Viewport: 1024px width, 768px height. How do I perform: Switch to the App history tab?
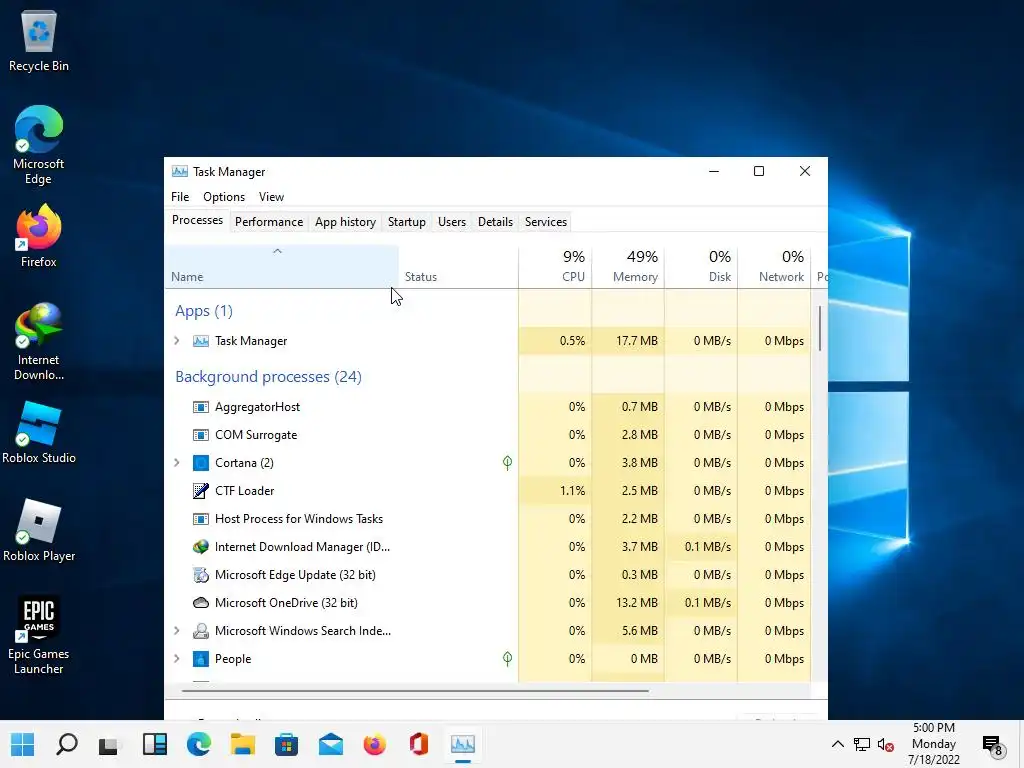[345, 222]
